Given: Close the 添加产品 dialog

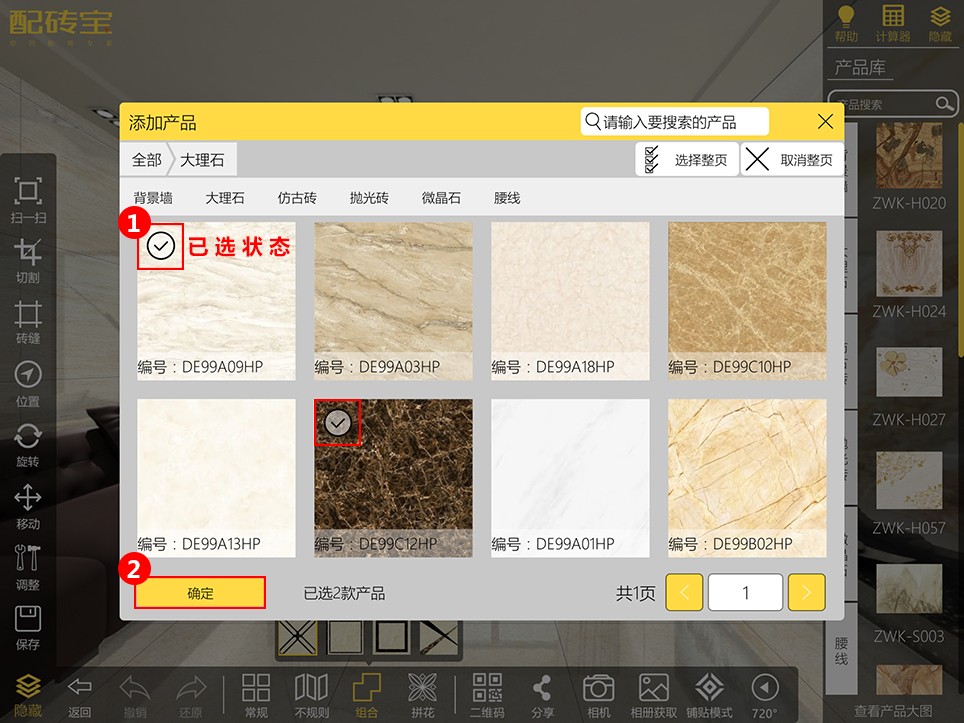Looking at the screenshot, I should tap(826, 122).
